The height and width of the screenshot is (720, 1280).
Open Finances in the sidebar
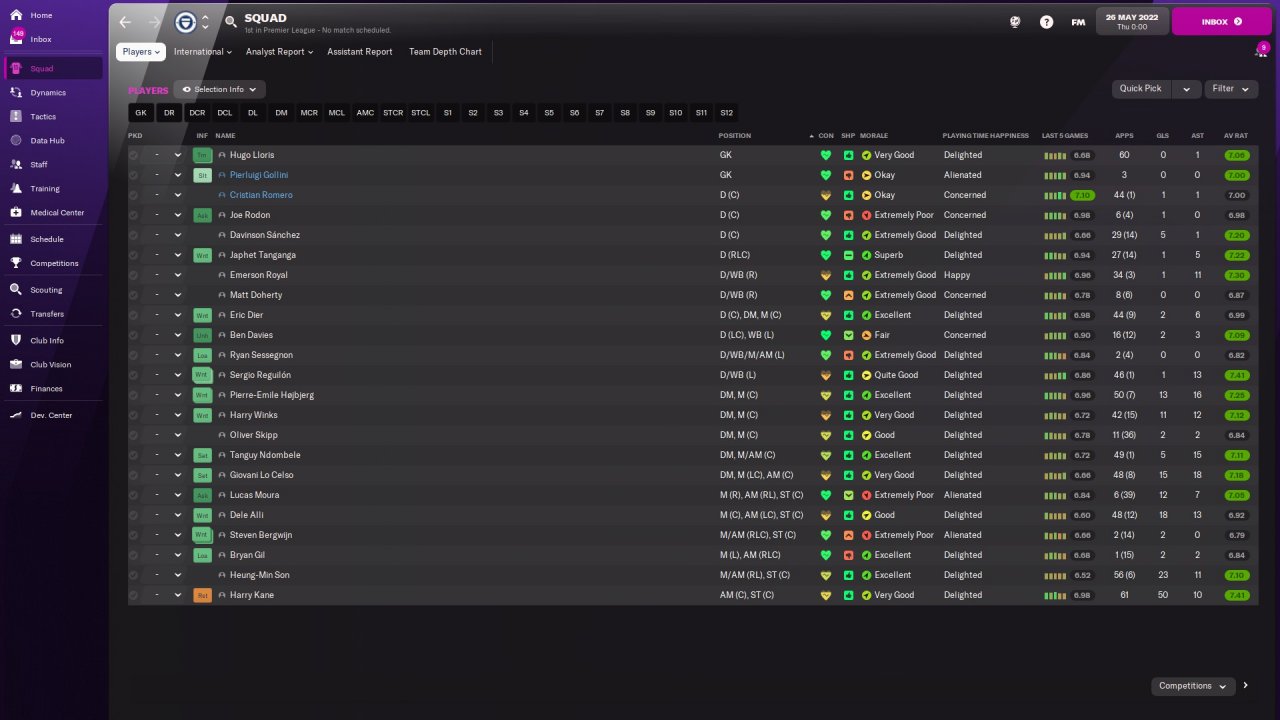click(x=54, y=389)
